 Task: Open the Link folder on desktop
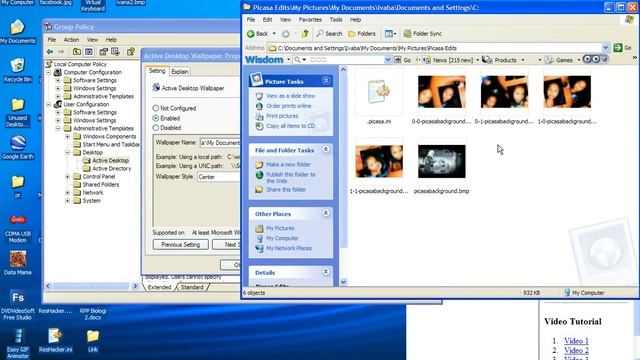click(x=93, y=340)
